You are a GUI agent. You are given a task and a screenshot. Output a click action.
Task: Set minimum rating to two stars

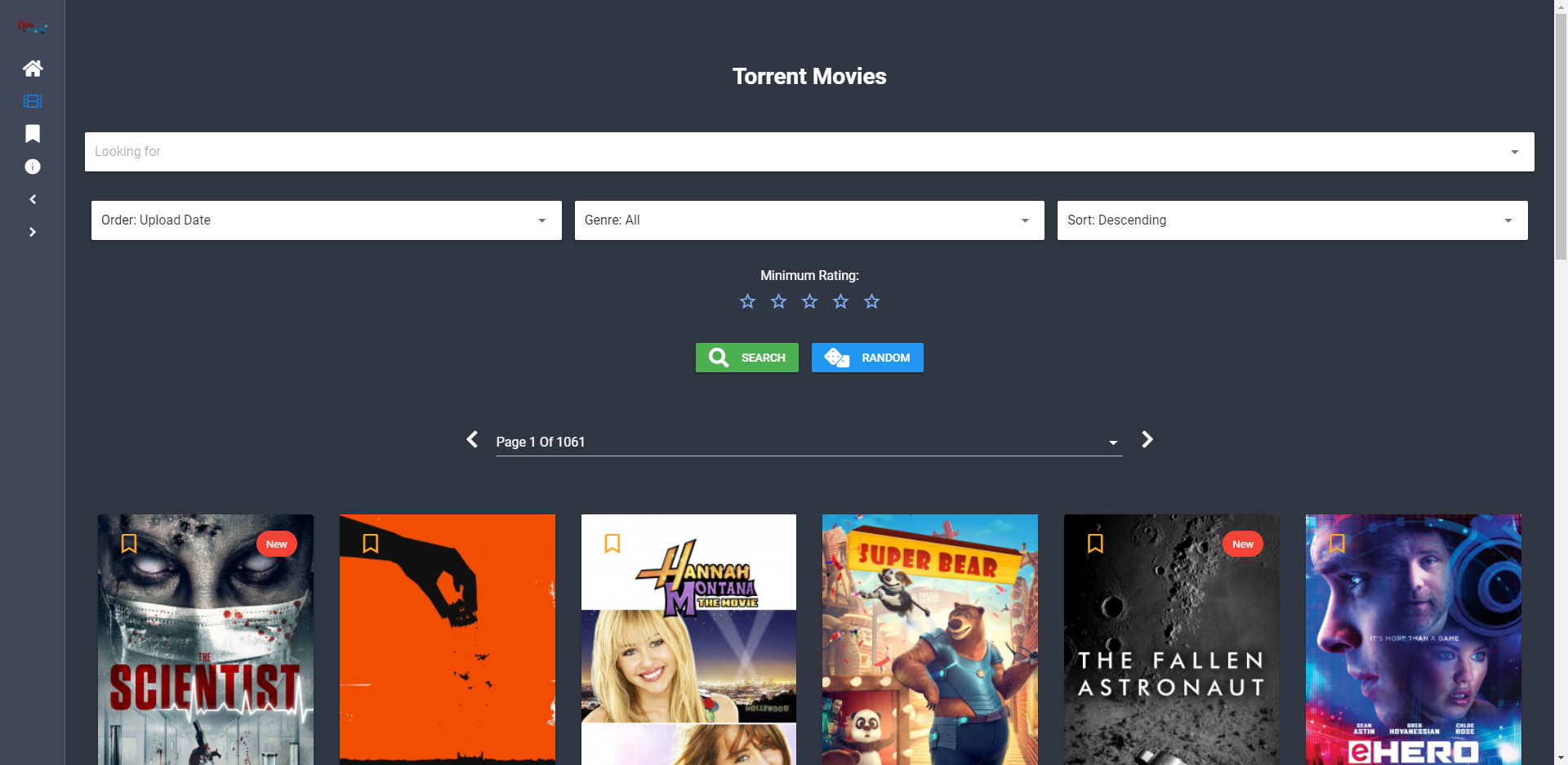click(778, 302)
